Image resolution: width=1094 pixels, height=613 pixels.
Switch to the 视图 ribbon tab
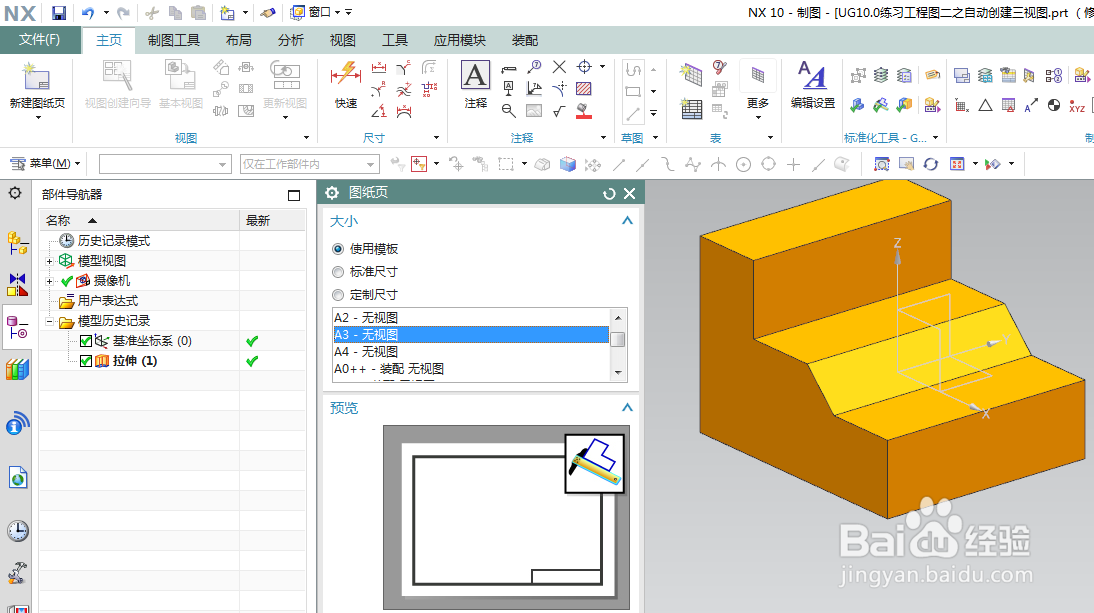343,40
